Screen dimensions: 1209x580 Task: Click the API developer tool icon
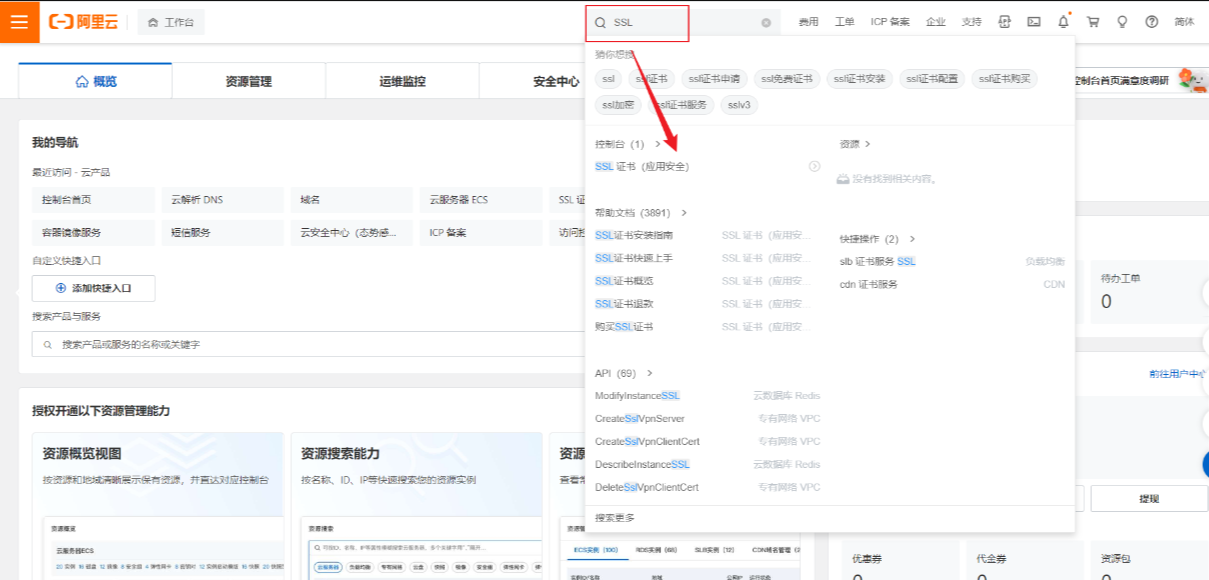pos(1005,22)
